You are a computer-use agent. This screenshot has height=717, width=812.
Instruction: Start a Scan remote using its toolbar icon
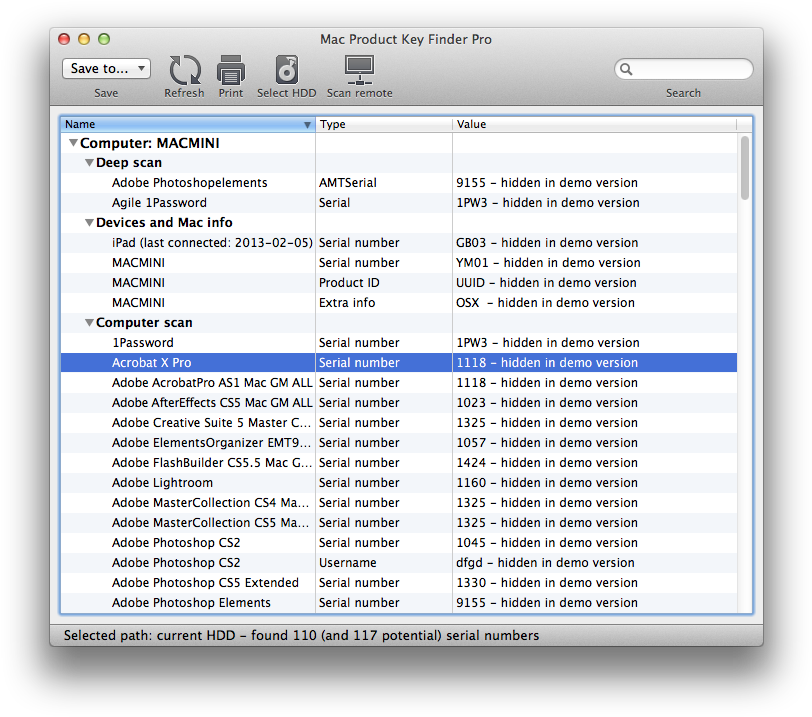(x=358, y=70)
